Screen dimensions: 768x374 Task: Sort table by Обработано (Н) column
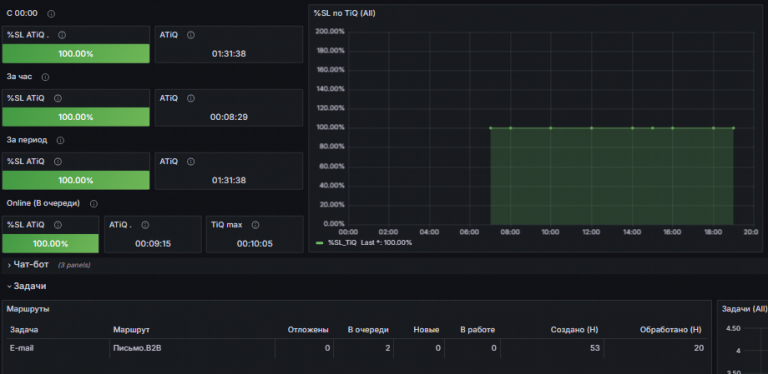pyautogui.click(x=671, y=330)
